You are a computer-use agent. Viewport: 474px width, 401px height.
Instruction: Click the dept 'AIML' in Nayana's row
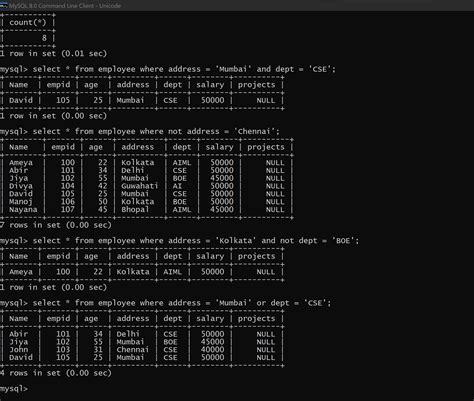(x=182, y=209)
